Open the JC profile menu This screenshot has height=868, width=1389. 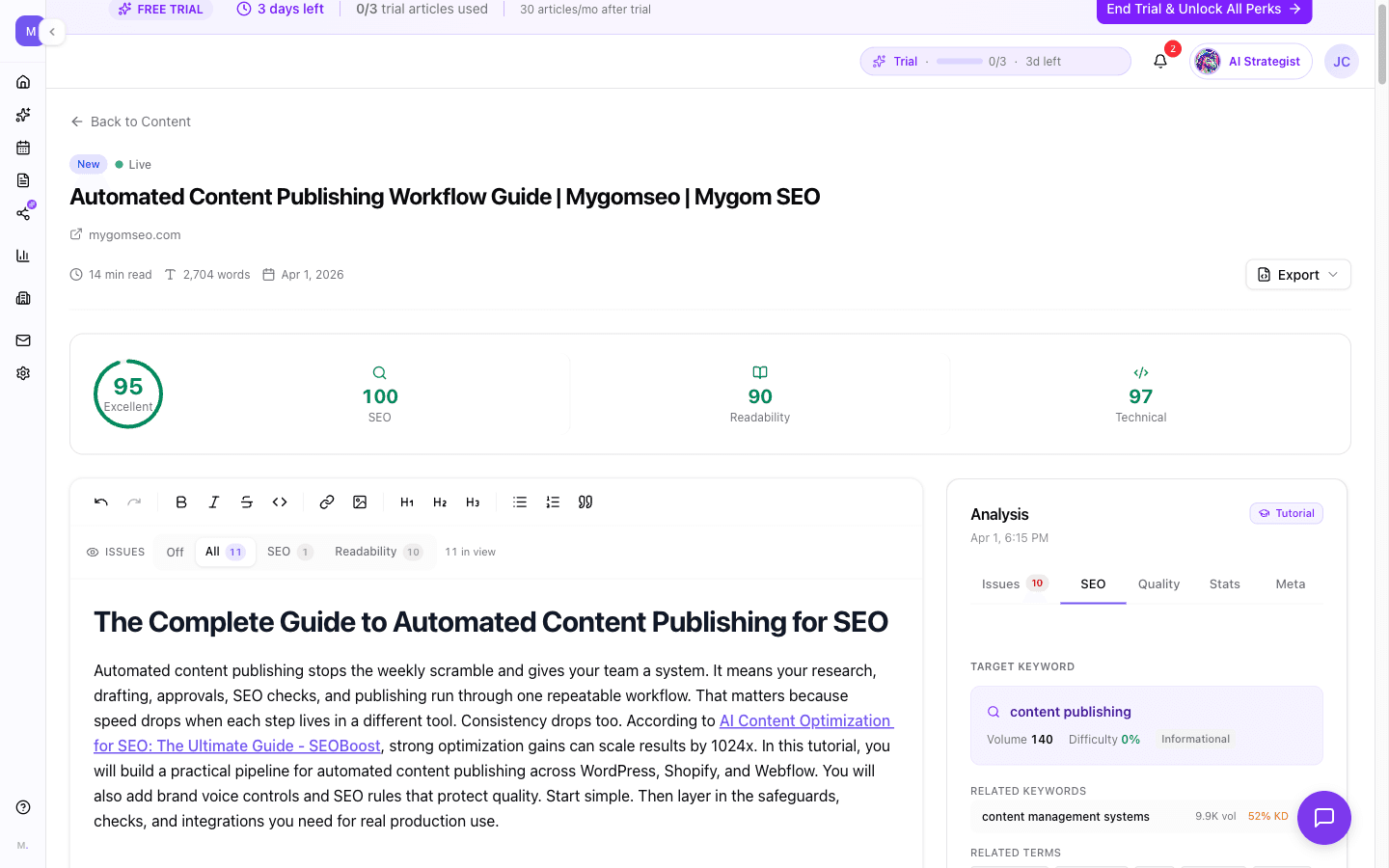coord(1341,61)
